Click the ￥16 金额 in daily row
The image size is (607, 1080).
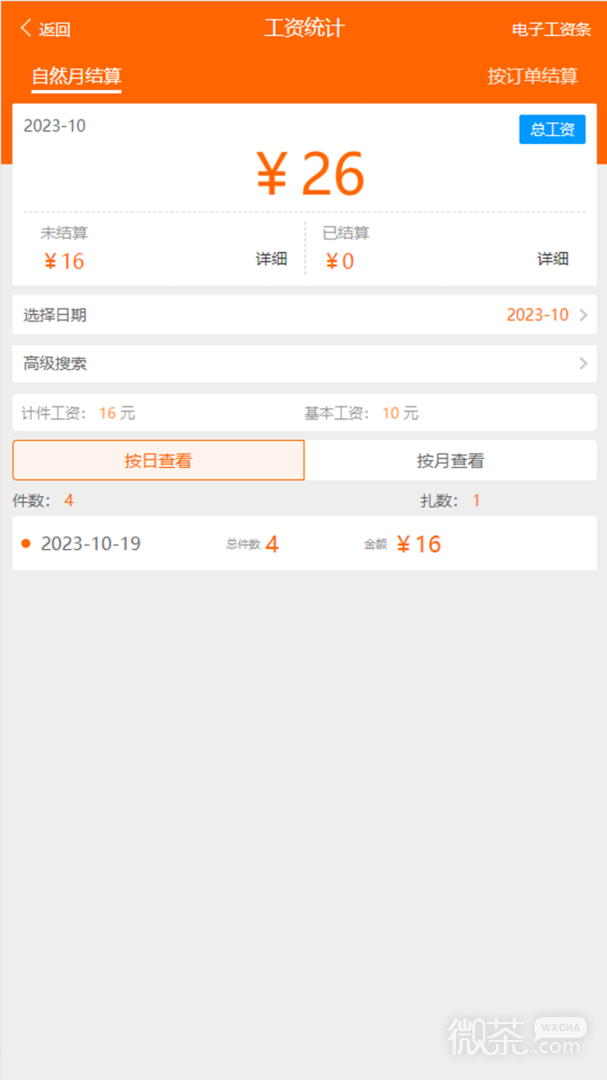[x=419, y=544]
